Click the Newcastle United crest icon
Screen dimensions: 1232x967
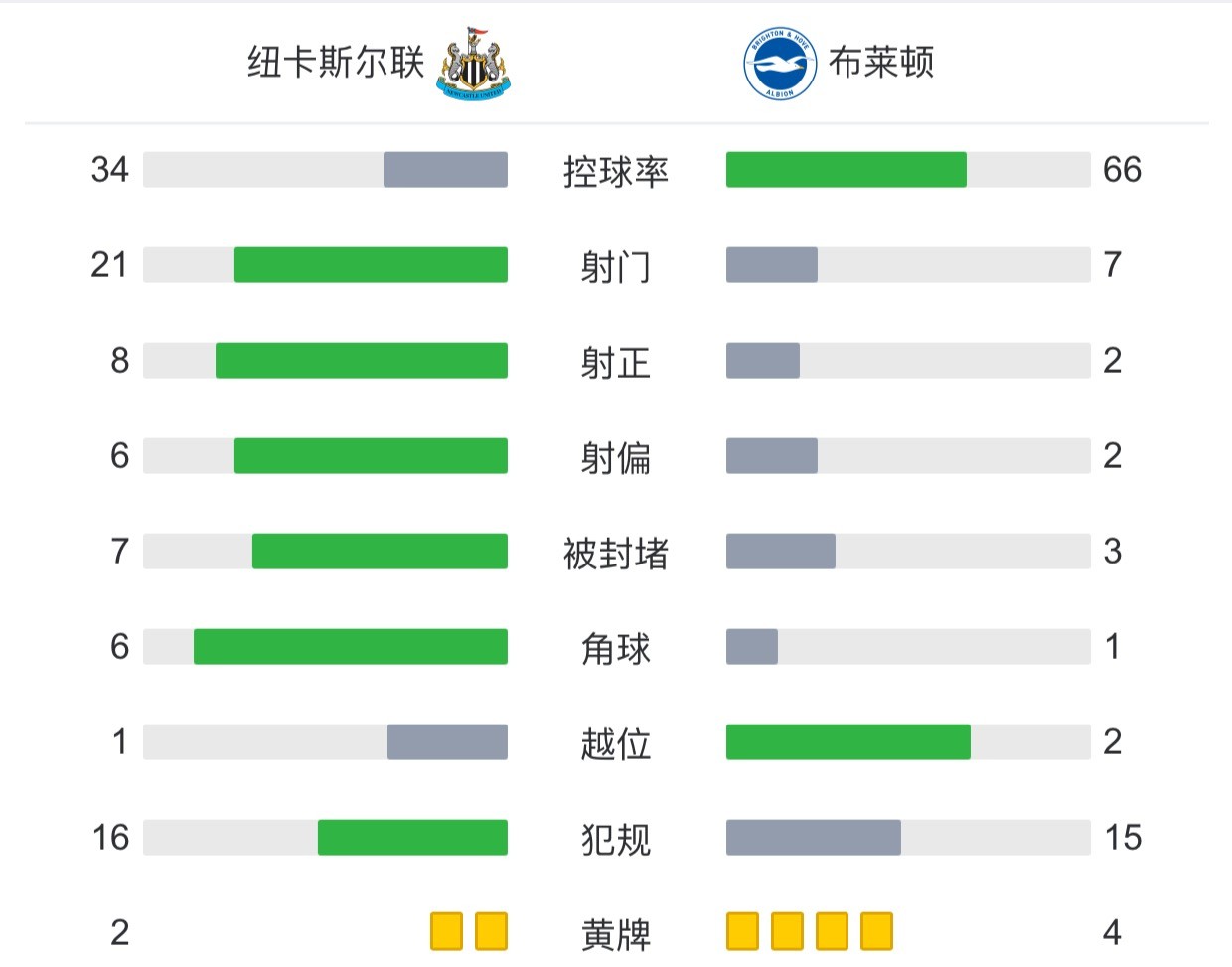tap(474, 63)
